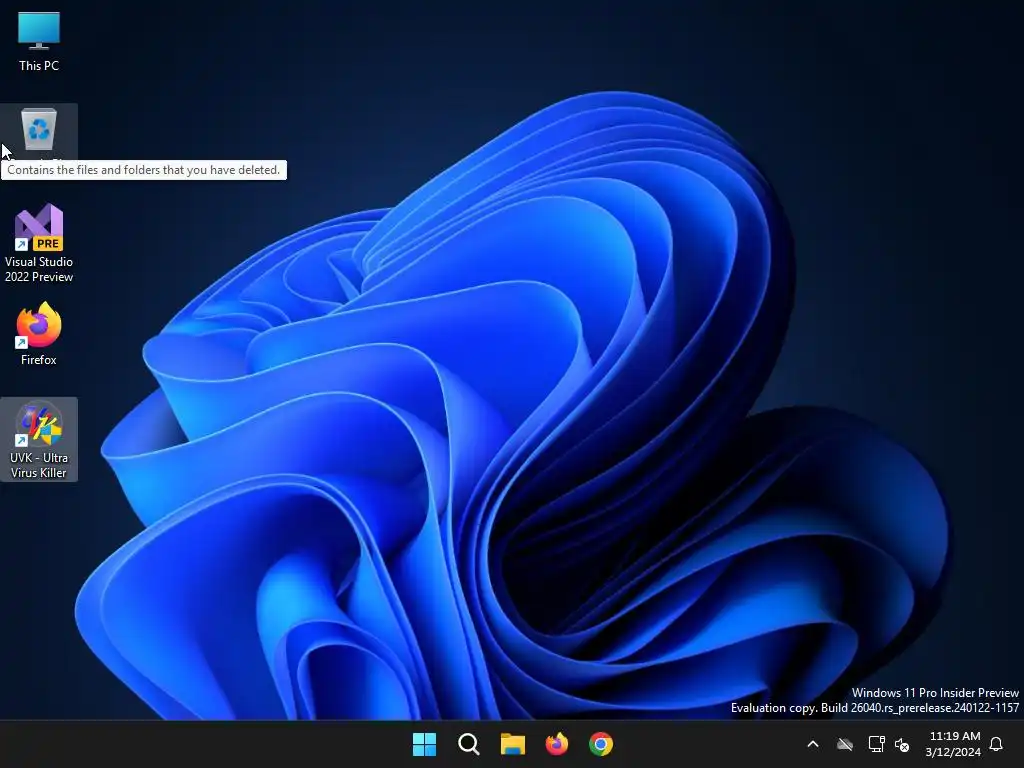Open the Windows Start menu

pos(424,744)
